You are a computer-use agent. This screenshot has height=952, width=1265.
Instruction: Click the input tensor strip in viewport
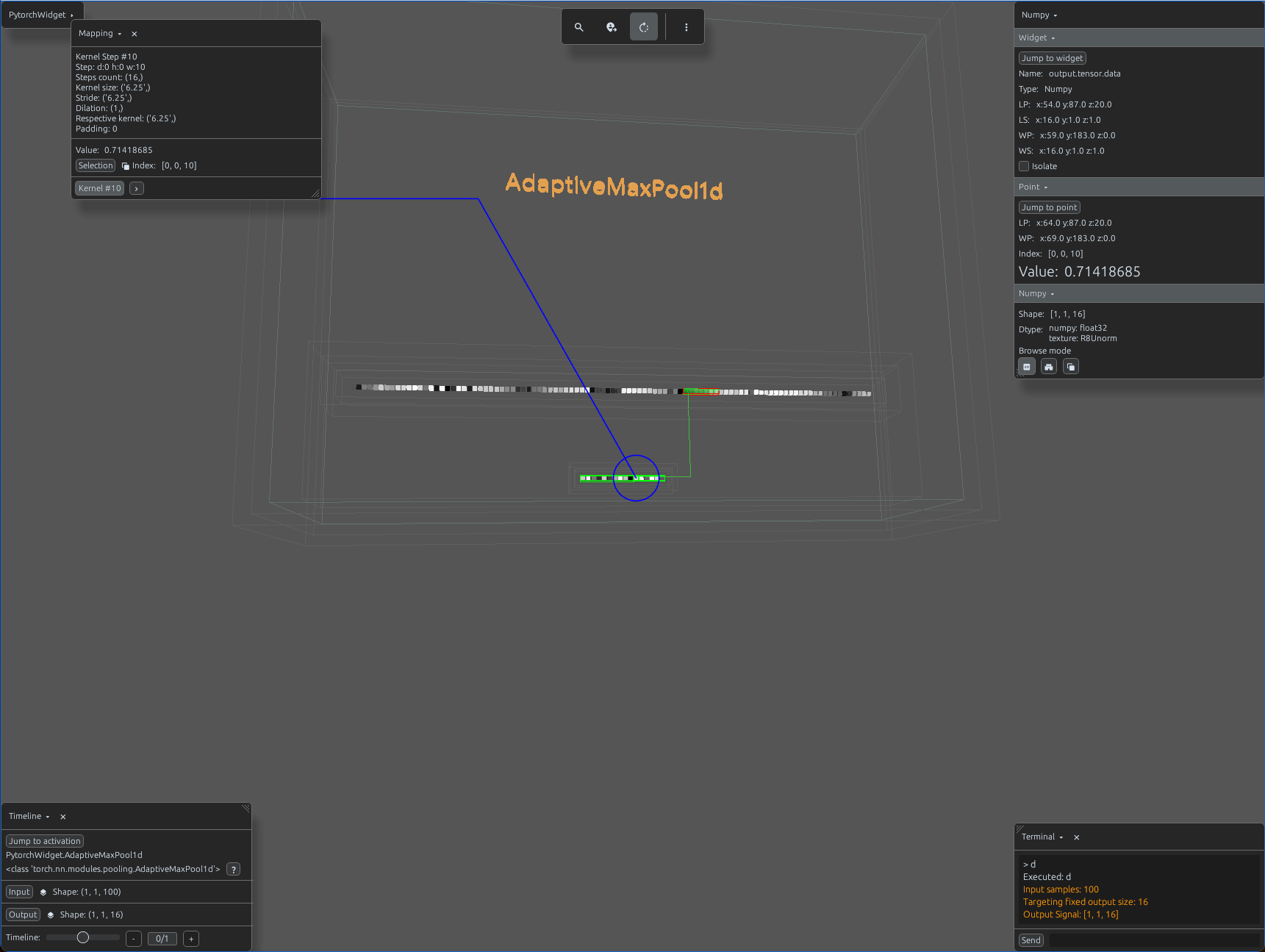614,390
